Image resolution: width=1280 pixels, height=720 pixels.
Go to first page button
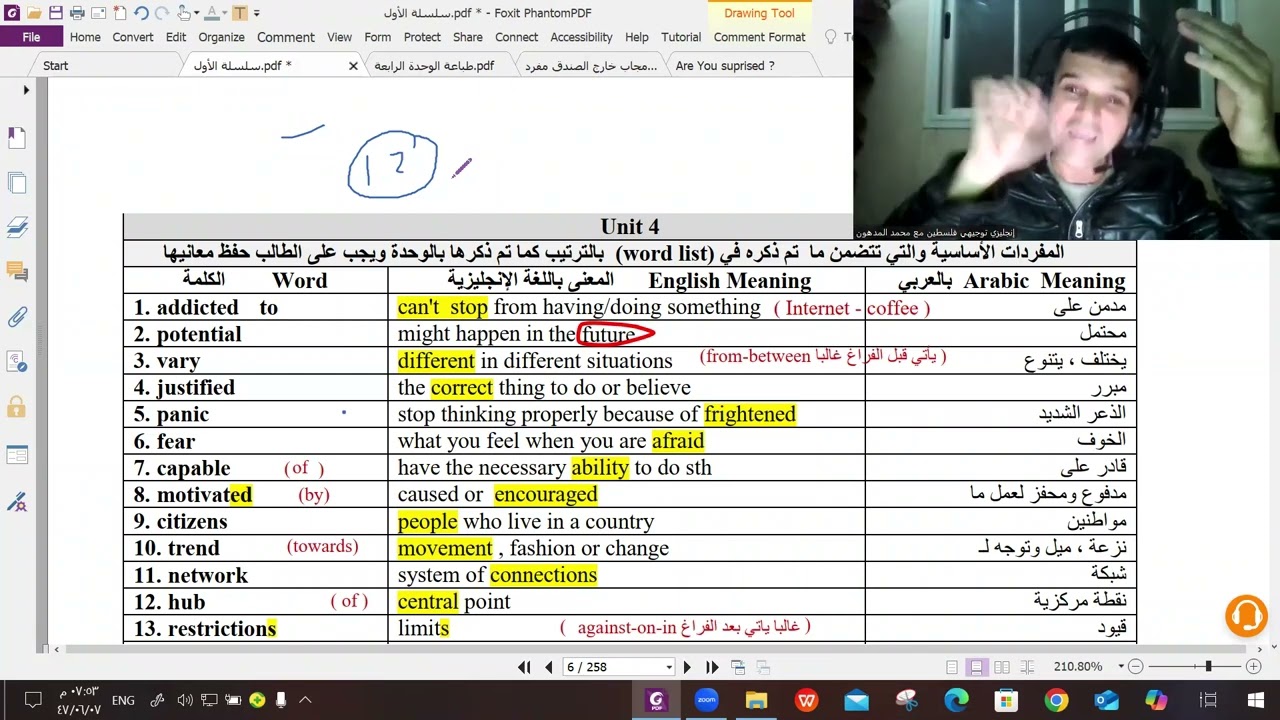click(x=524, y=667)
